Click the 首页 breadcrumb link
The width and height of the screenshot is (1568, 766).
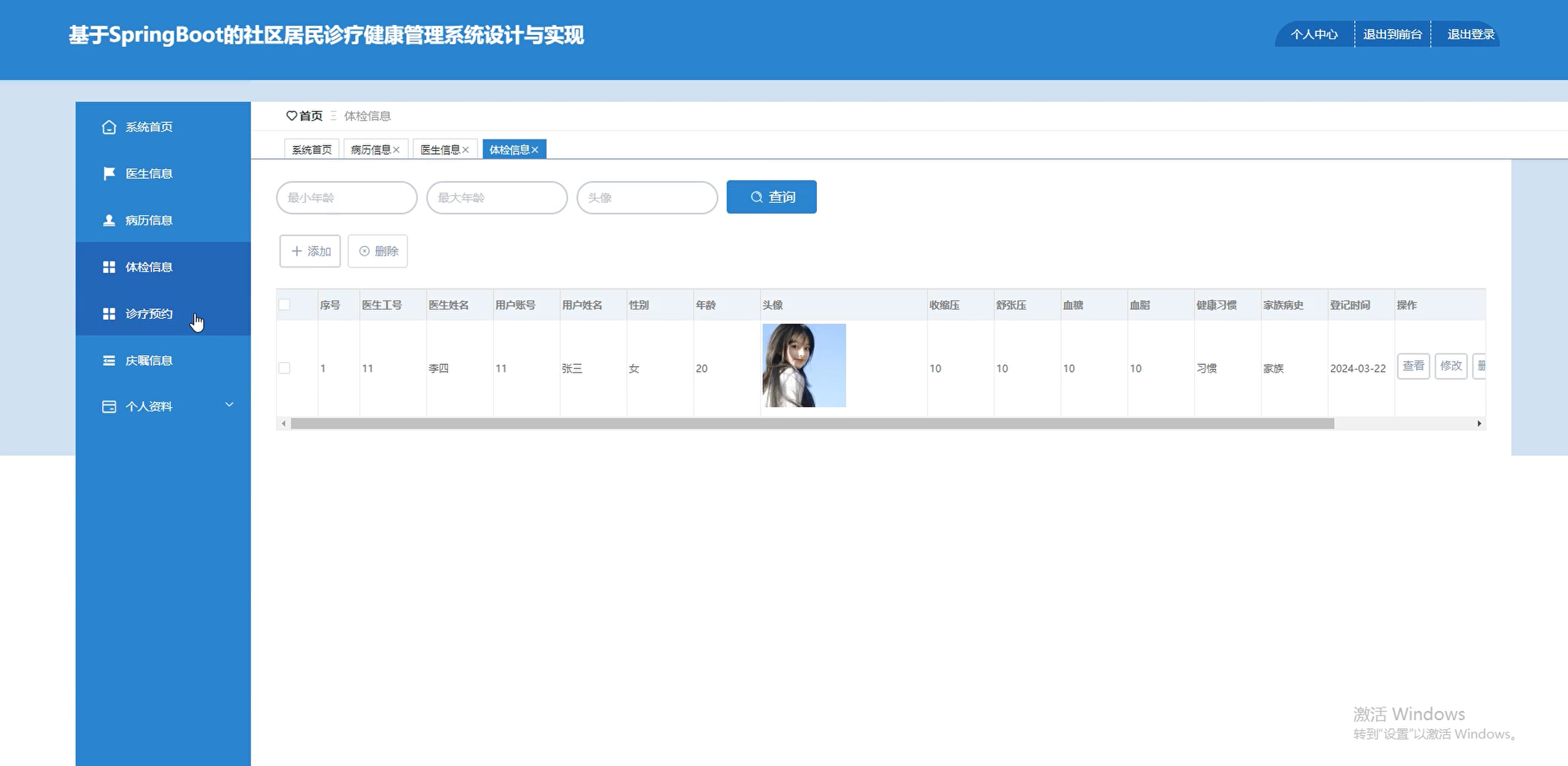(311, 116)
